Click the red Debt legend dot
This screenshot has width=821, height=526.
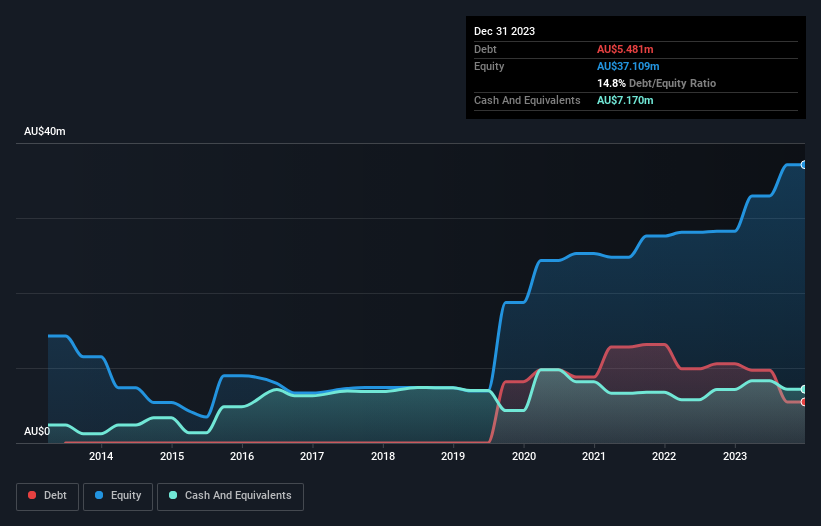click(x=32, y=495)
